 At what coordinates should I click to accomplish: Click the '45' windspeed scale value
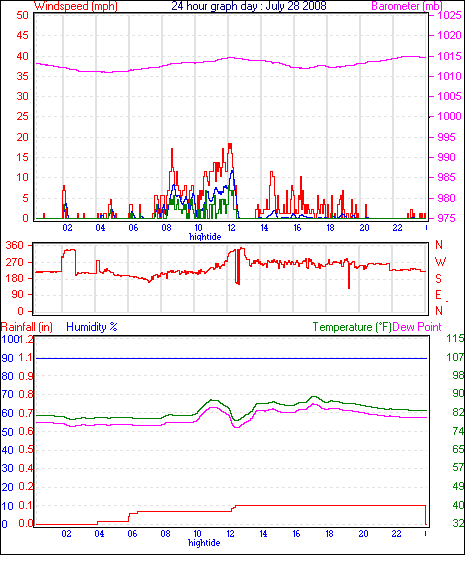pos(22,36)
